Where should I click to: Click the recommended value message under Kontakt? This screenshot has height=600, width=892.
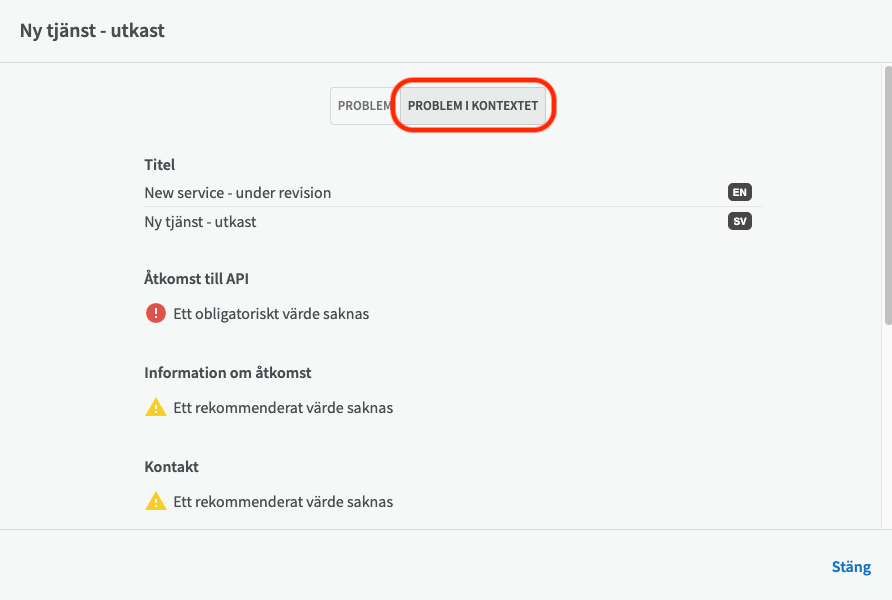[x=283, y=502]
